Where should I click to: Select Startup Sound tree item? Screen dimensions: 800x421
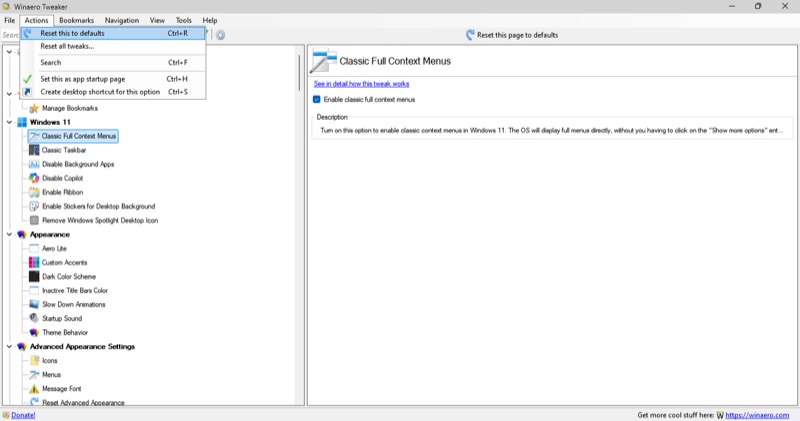click(62, 318)
